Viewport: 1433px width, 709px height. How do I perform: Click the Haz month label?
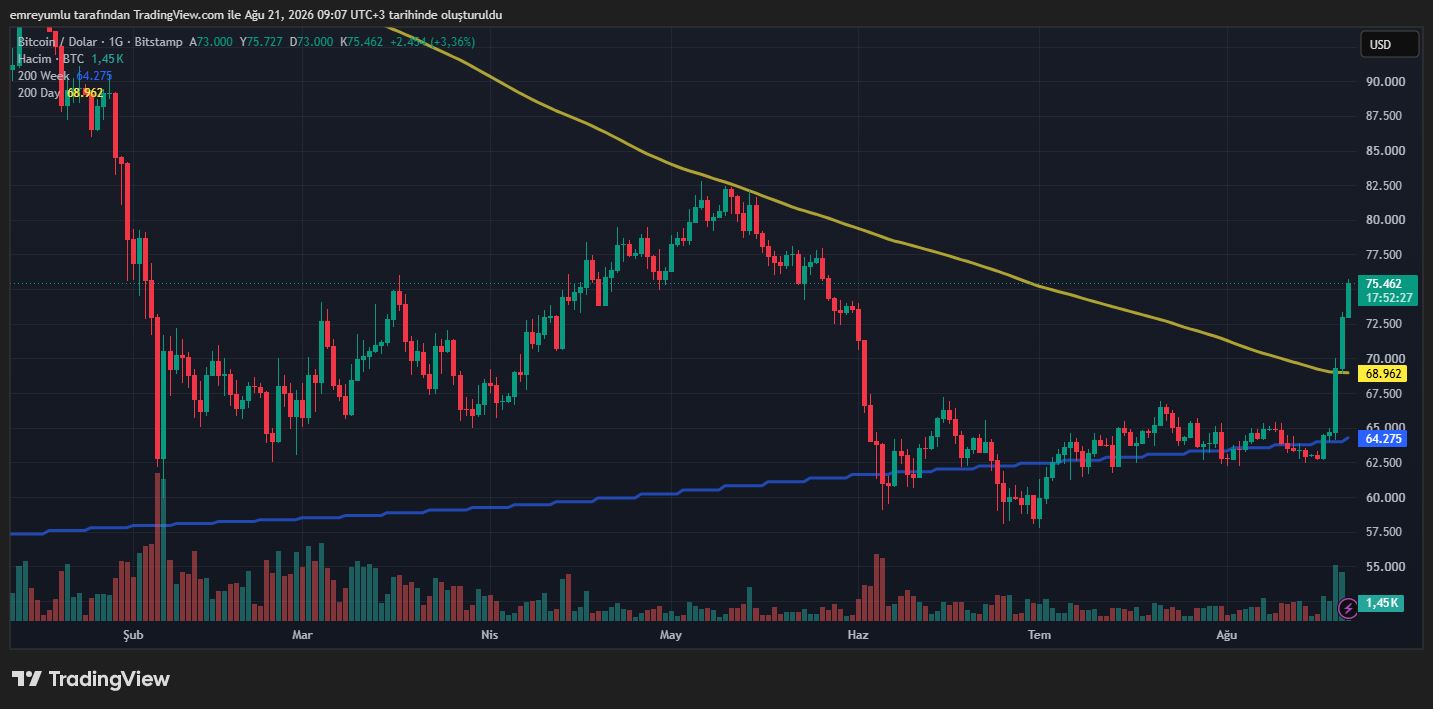click(857, 635)
